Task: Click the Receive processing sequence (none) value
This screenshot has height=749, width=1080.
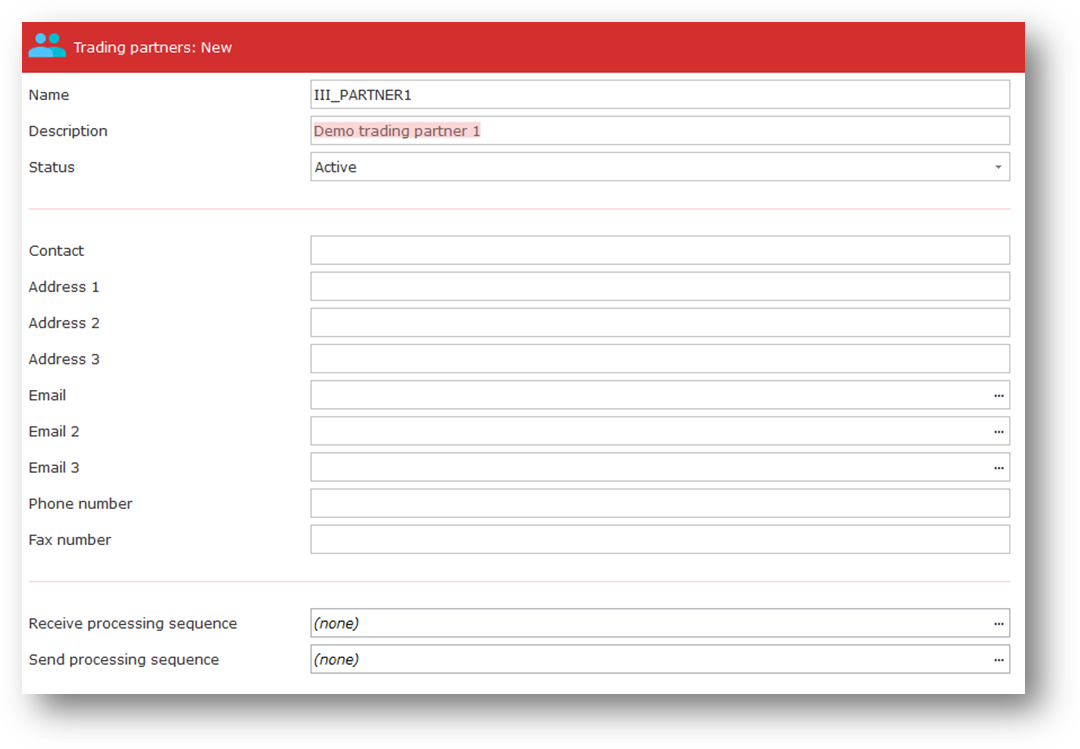Action: click(336, 624)
